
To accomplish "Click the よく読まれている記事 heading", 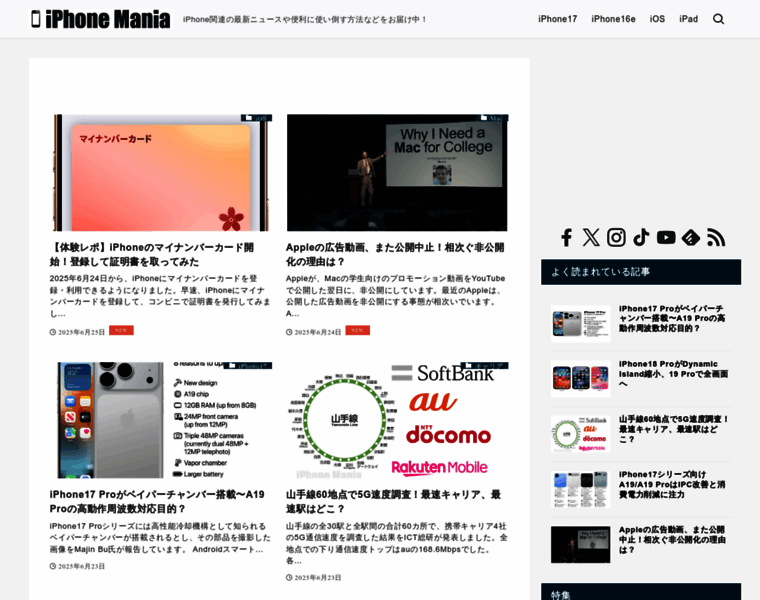I will point(641,272).
